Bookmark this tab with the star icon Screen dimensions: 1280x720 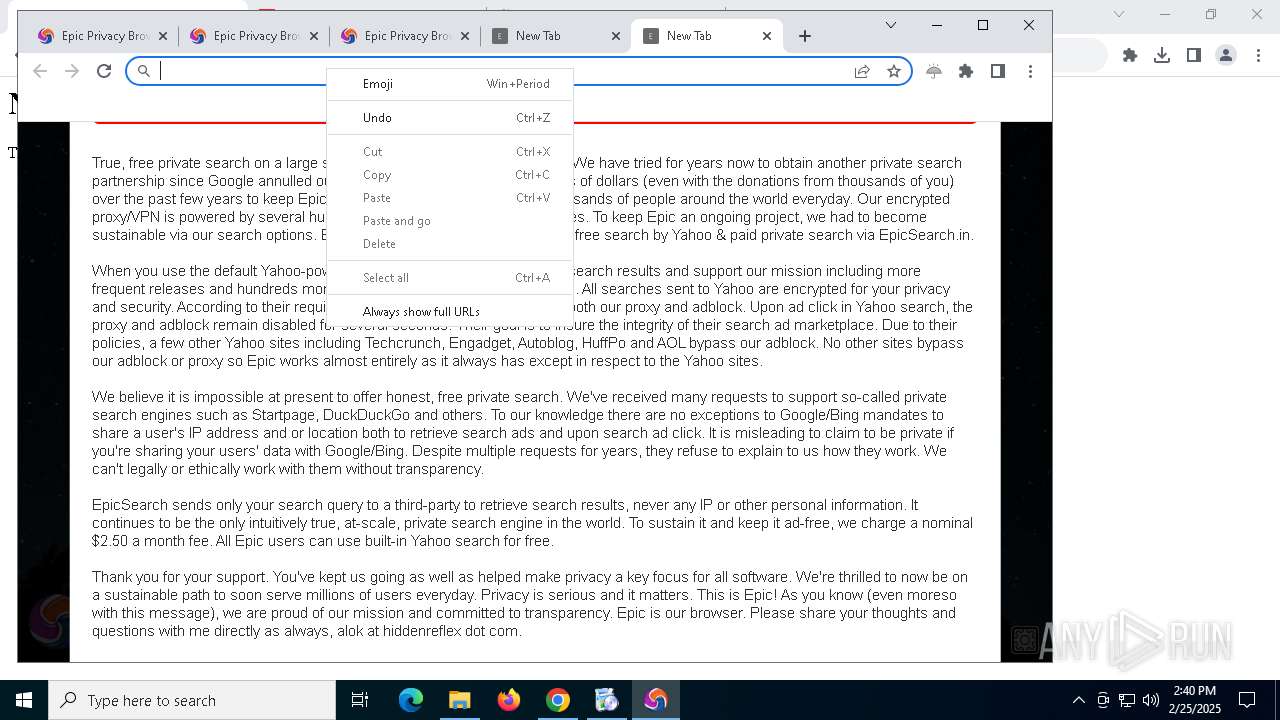tap(894, 71)
